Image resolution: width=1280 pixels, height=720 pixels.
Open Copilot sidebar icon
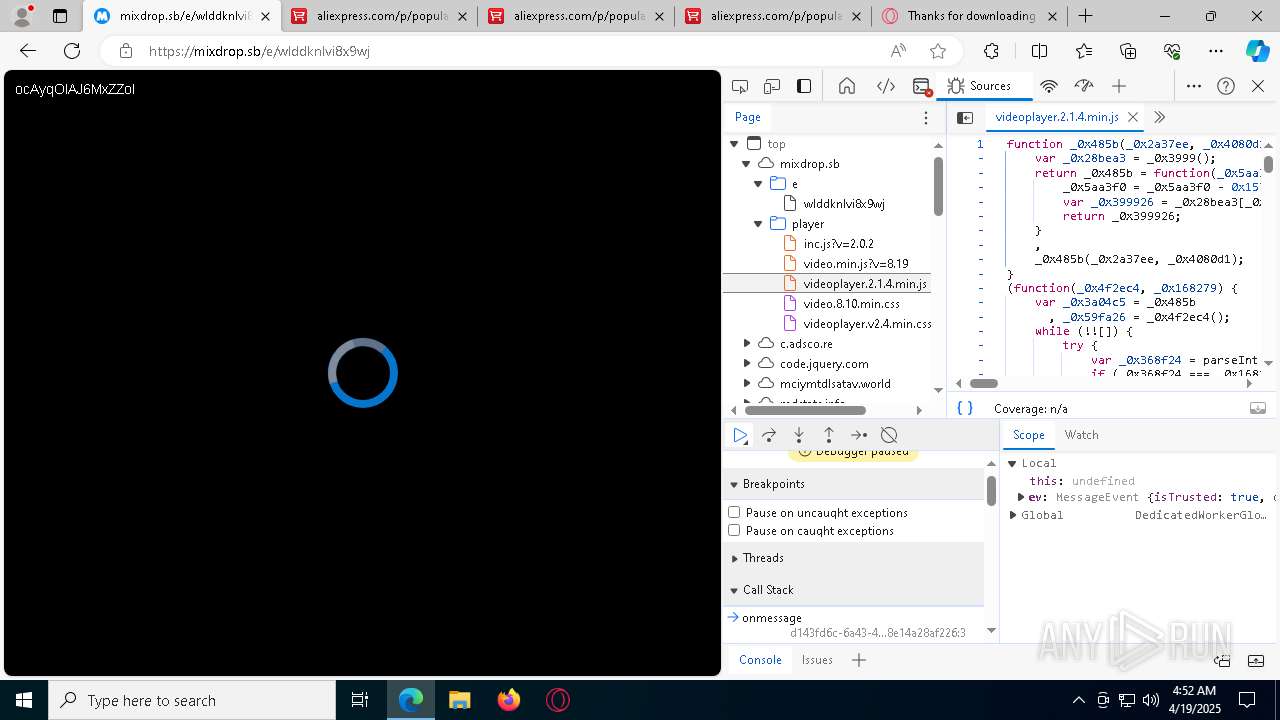(1256, 51)
